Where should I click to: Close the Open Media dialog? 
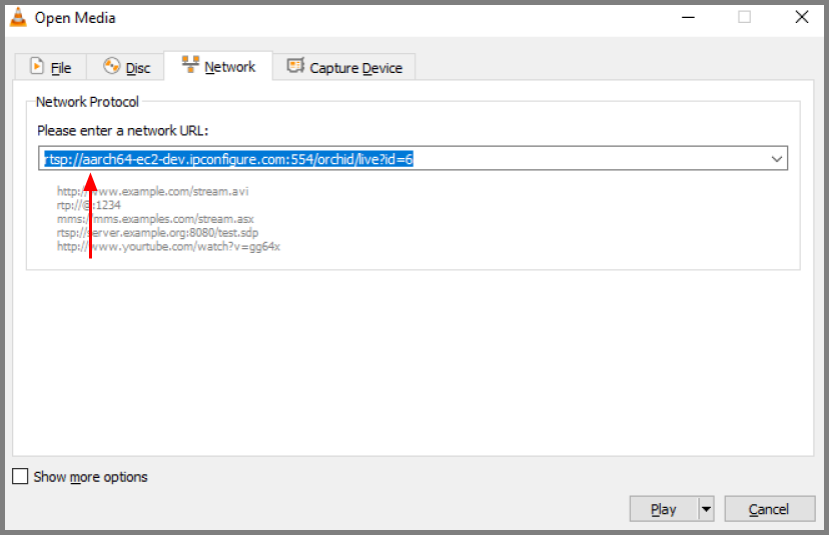click(801, 17)
